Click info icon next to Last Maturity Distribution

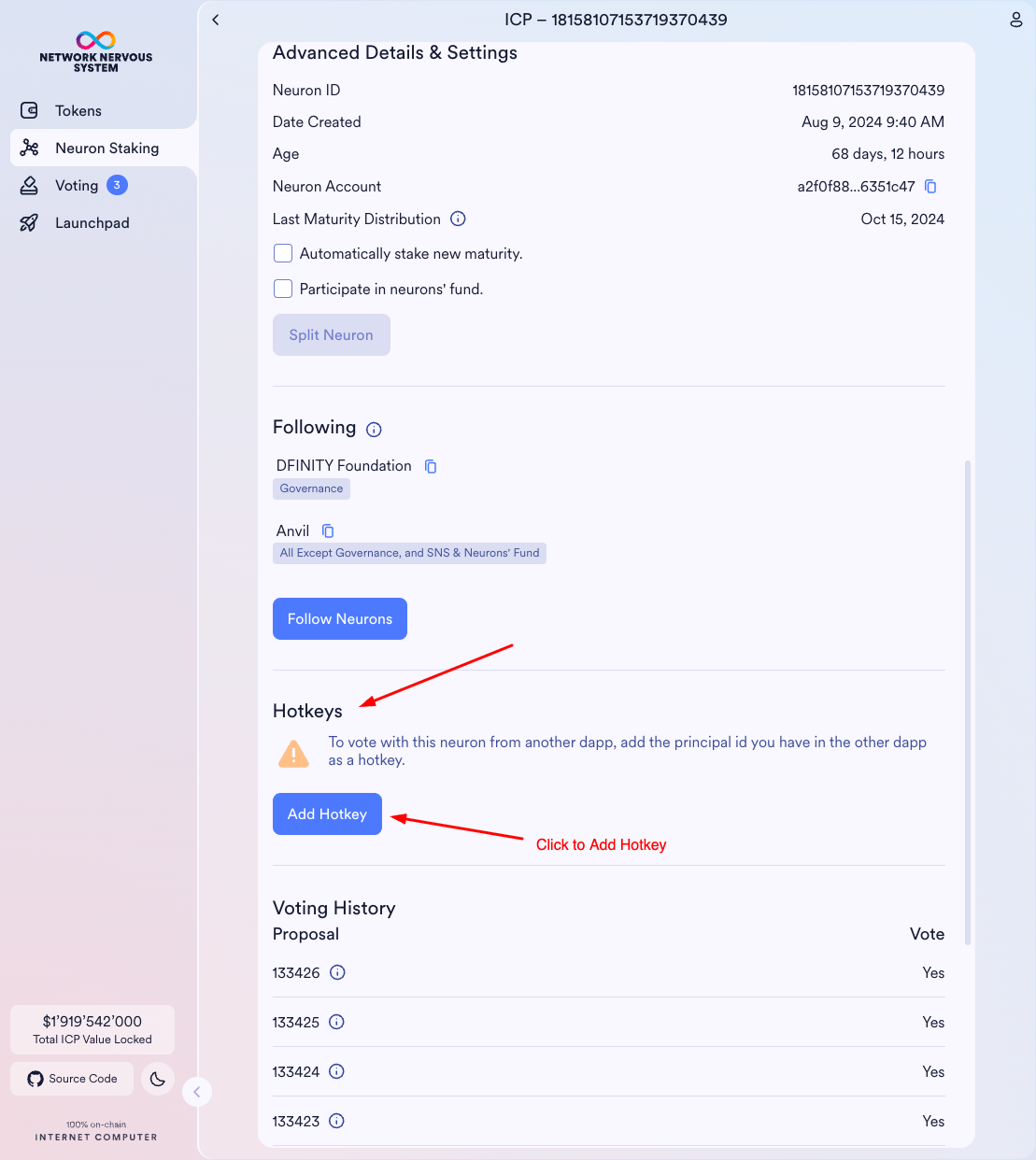458,219
